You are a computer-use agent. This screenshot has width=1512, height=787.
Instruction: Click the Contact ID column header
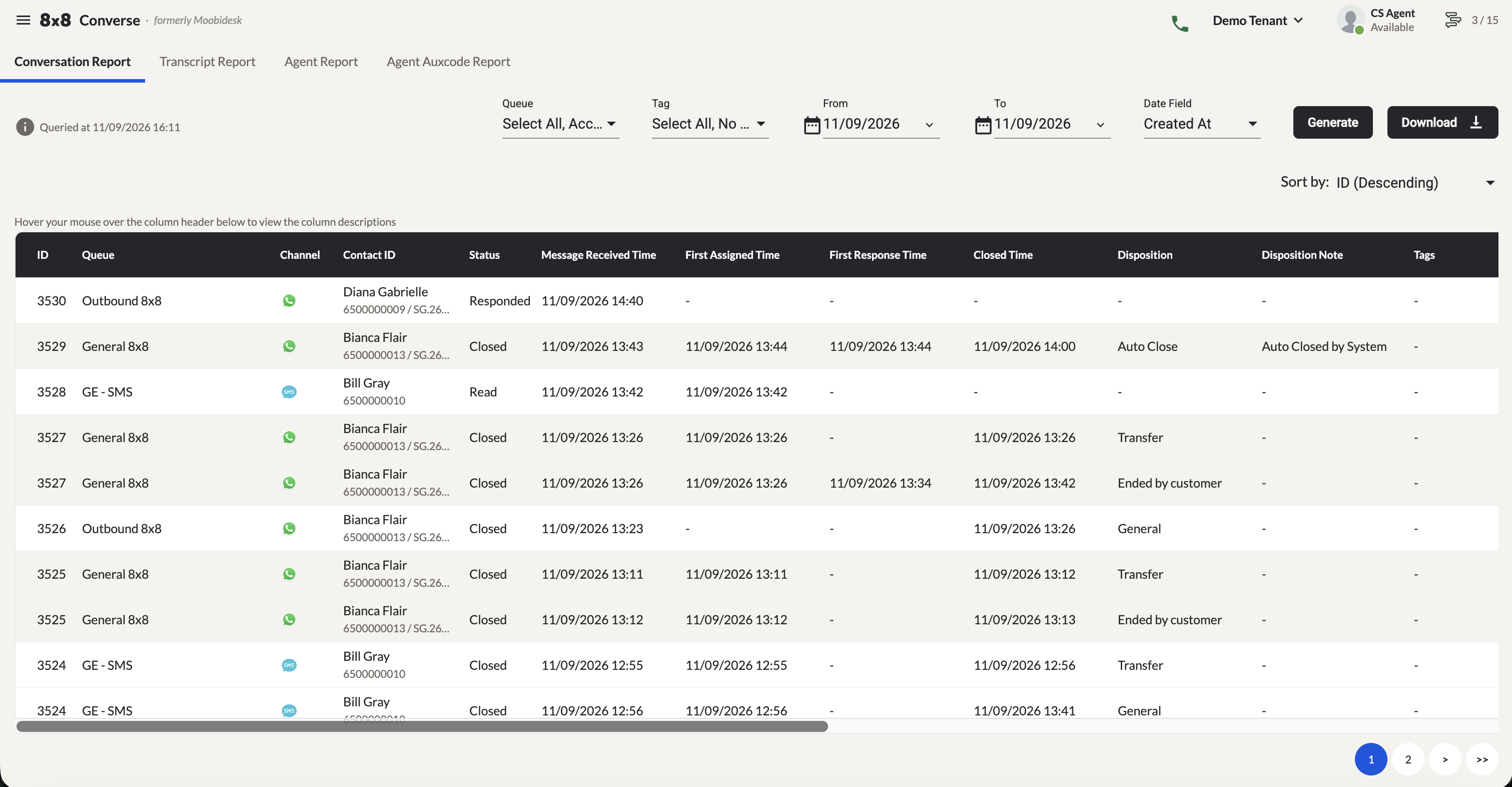[x=369, y=255]
